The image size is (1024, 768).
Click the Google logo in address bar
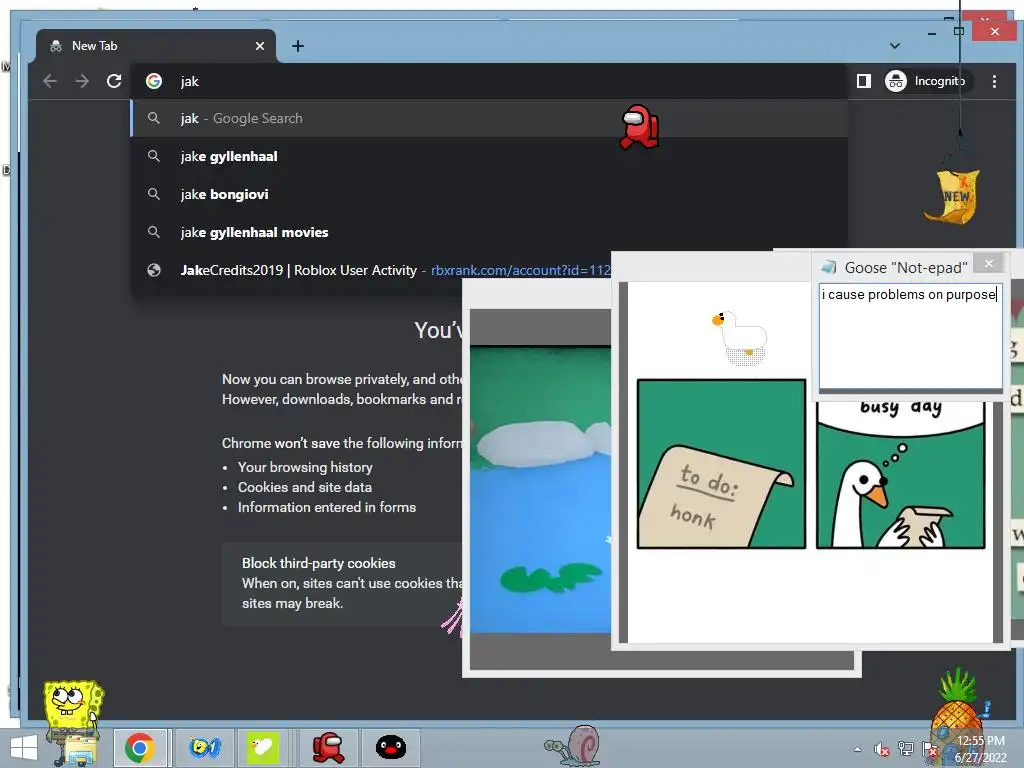(154, 81)
